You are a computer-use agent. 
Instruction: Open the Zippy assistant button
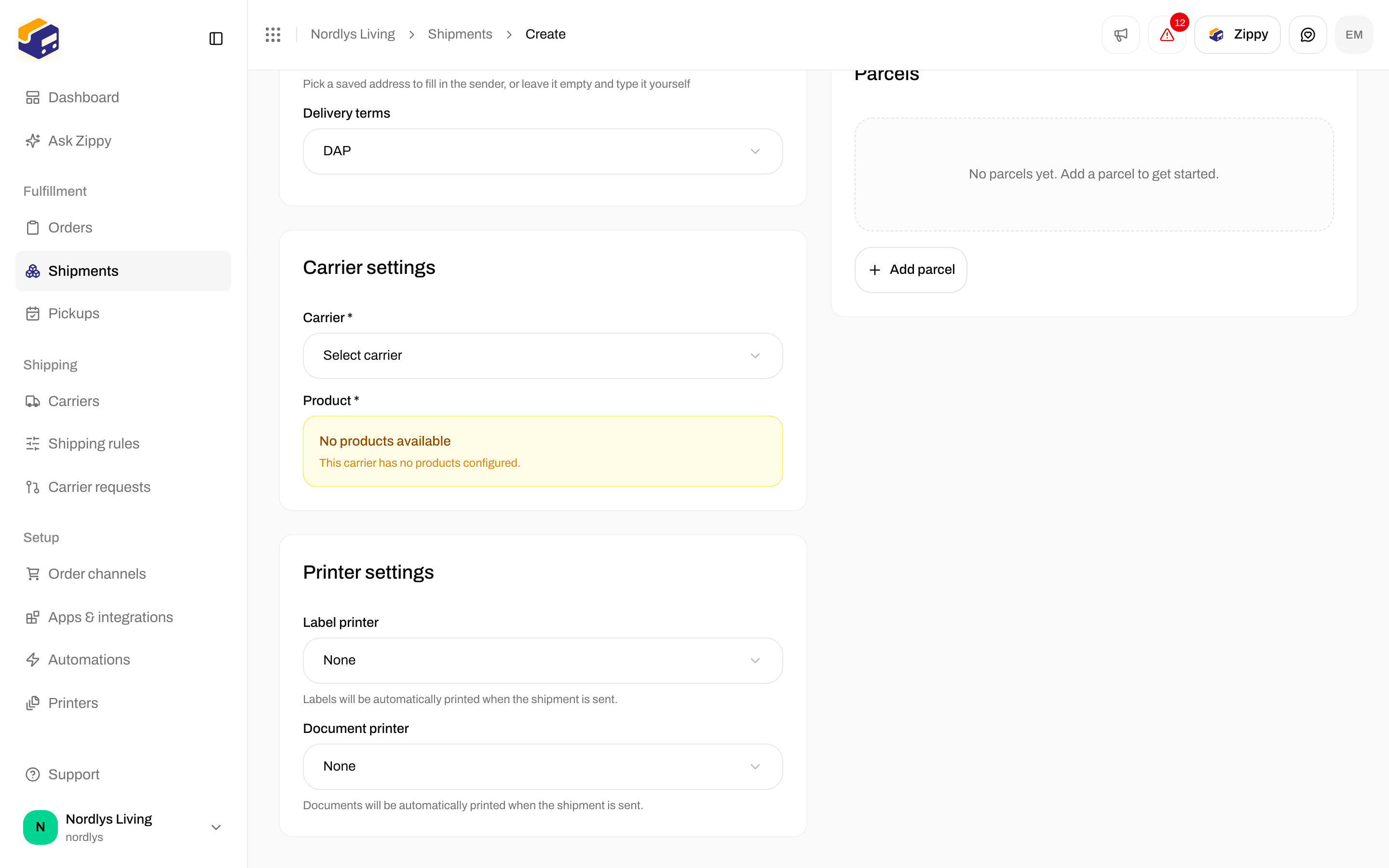tap(1238, 35)
